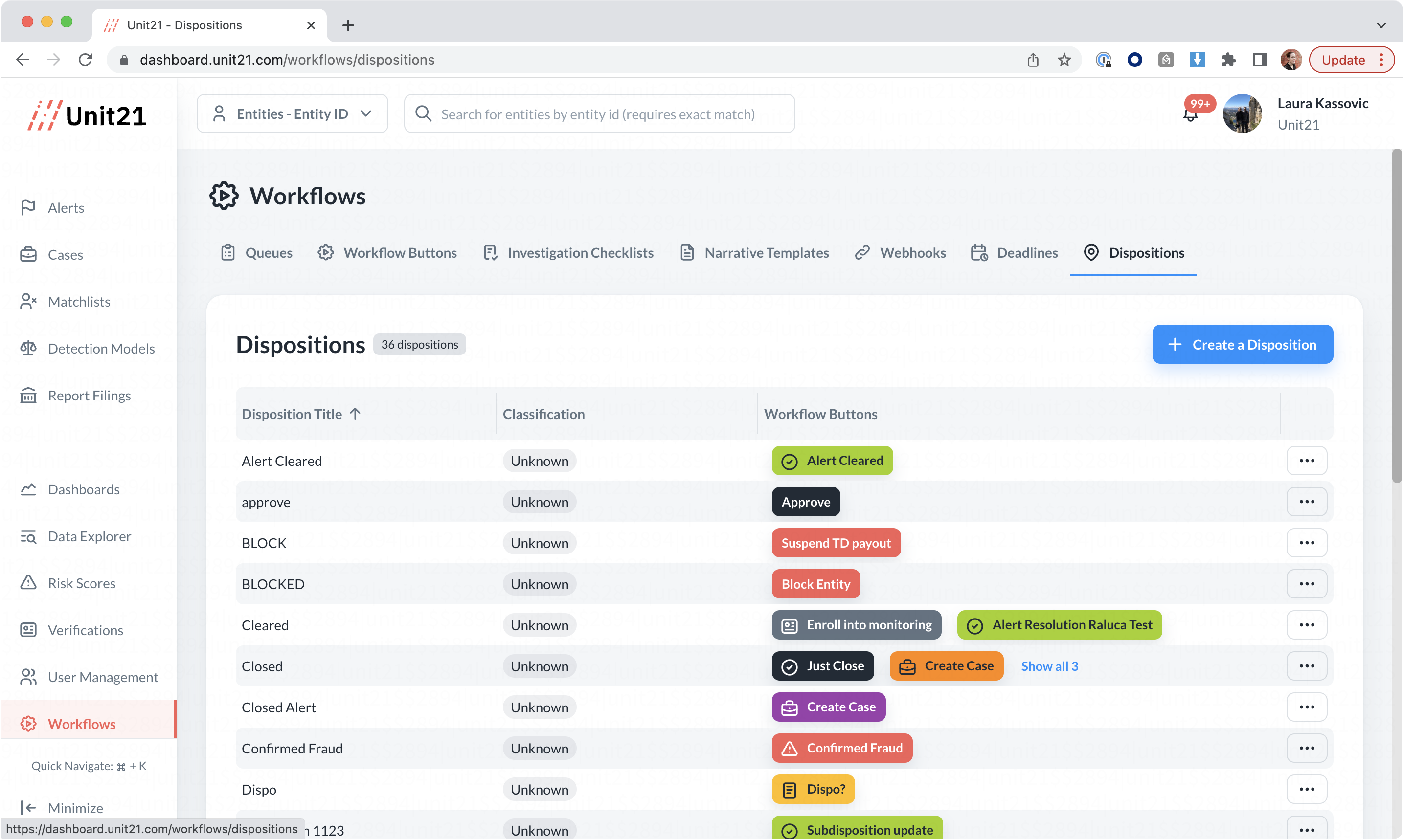Expand the Entities - Entity ID dropdown
Image resolution: width=1403 pixels, height=840 pixels.
(x=292, y=114)
